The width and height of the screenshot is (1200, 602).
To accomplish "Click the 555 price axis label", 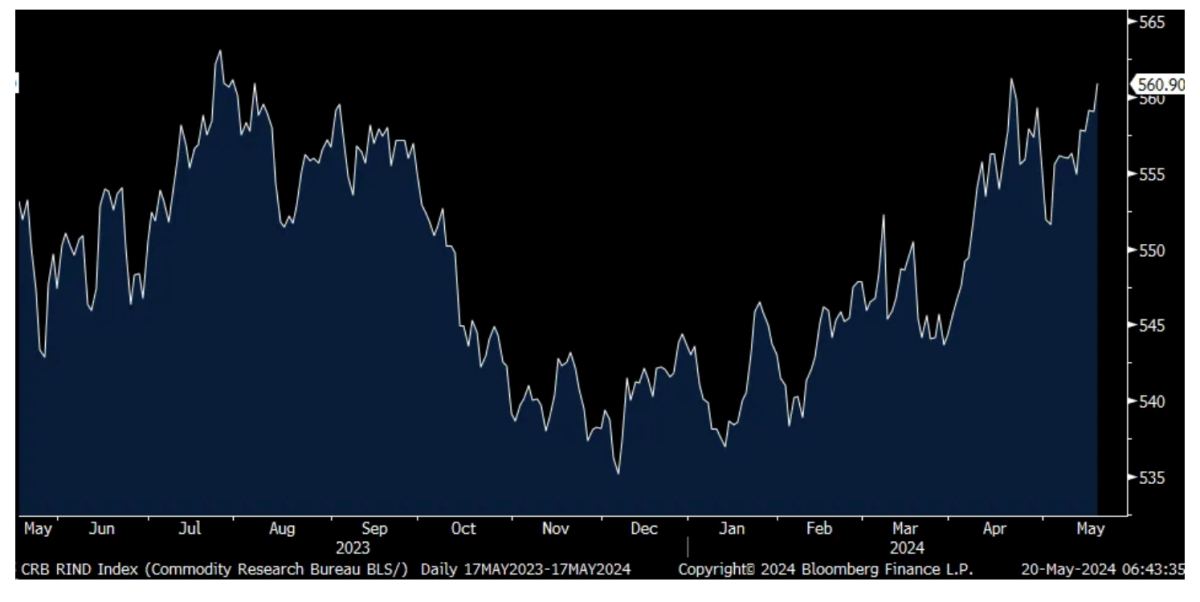I will 1151,174.
